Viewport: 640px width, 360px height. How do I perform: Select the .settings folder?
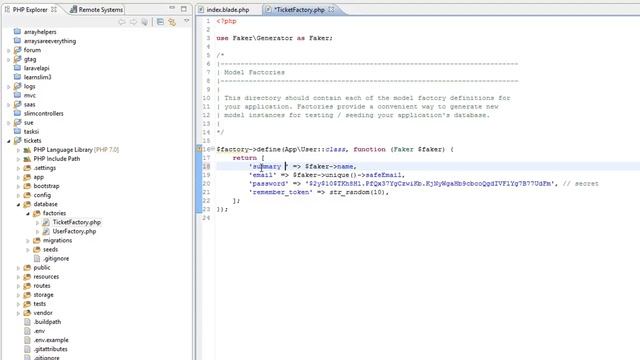pyautogui.click(x=44, y=168)
